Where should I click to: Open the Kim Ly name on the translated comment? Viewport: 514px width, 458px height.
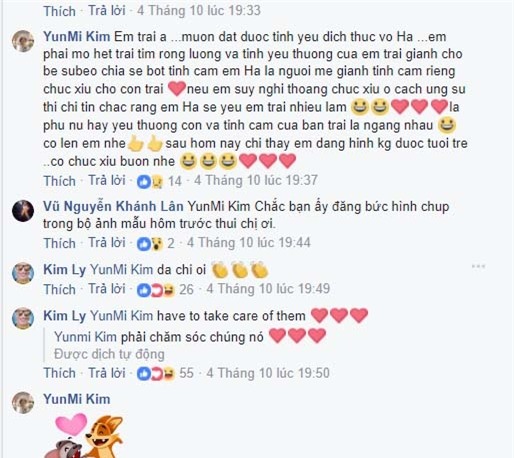click(x=65, y=316)
